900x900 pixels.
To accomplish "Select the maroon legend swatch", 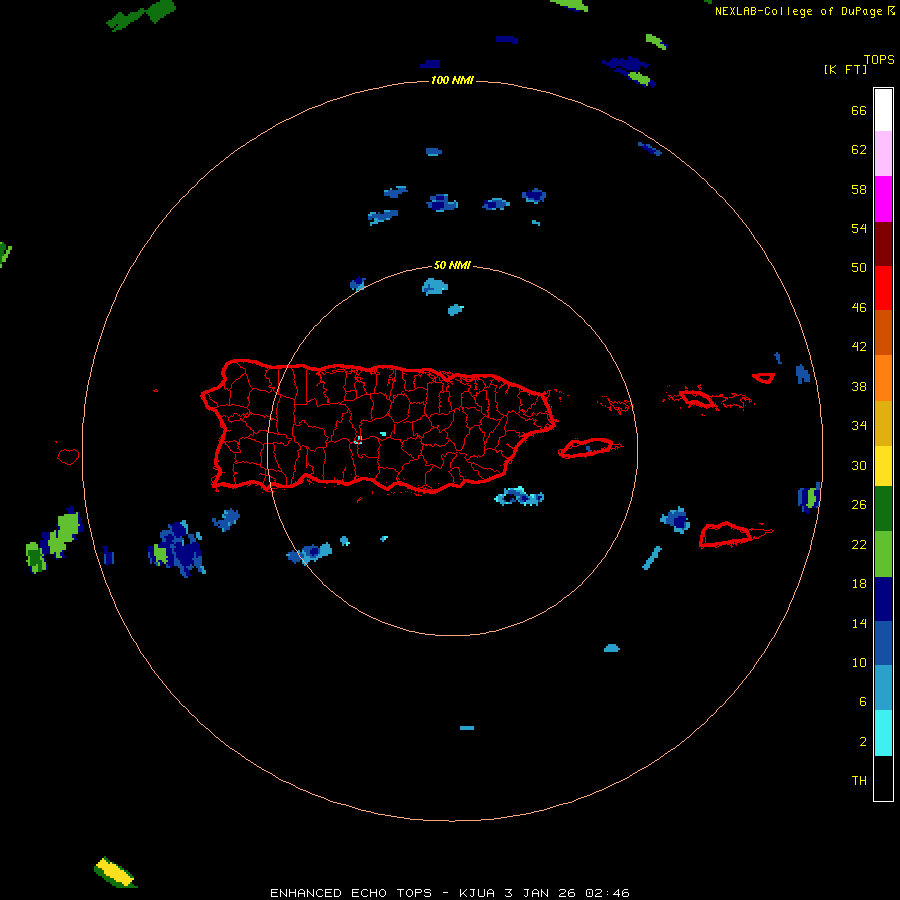I will [883, 243].
